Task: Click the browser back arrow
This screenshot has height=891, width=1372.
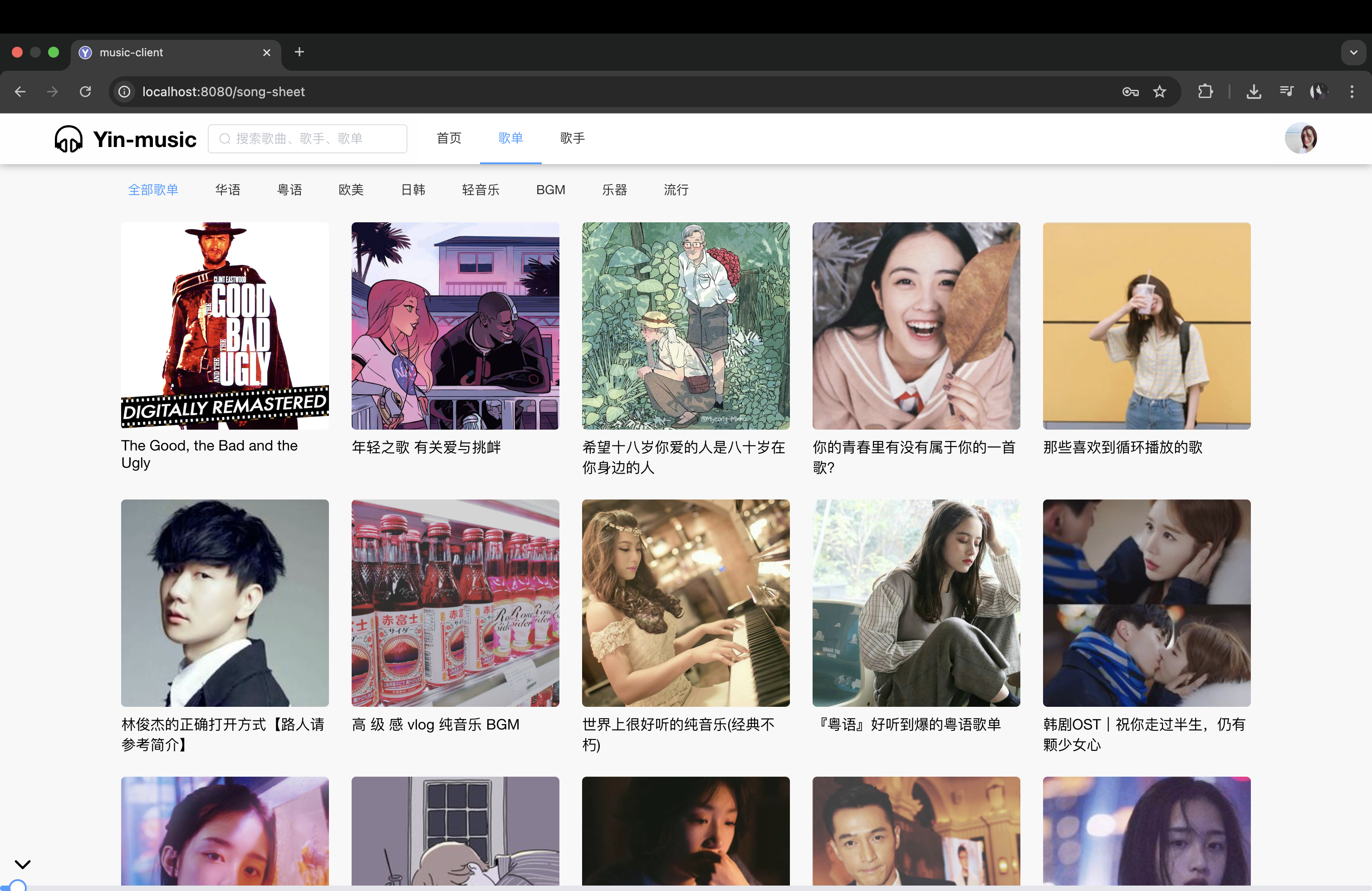Action: [20, 92]
